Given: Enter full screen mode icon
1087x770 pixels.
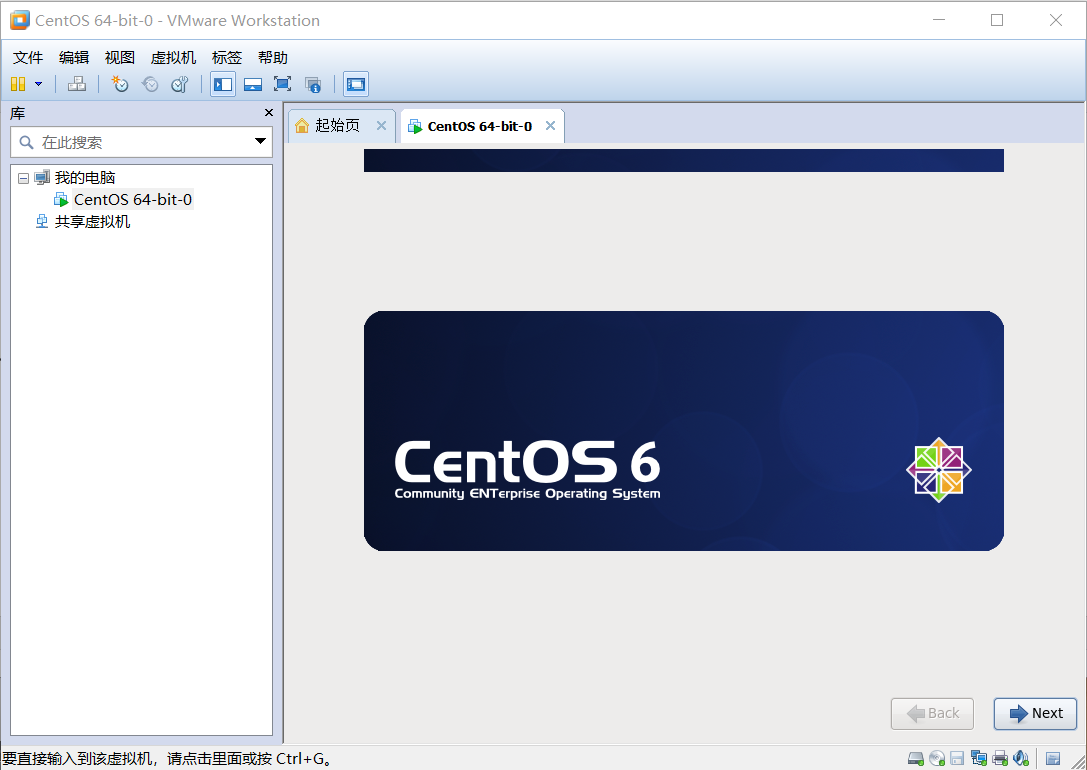Looking at the screenshot, I should click(282, 84).
